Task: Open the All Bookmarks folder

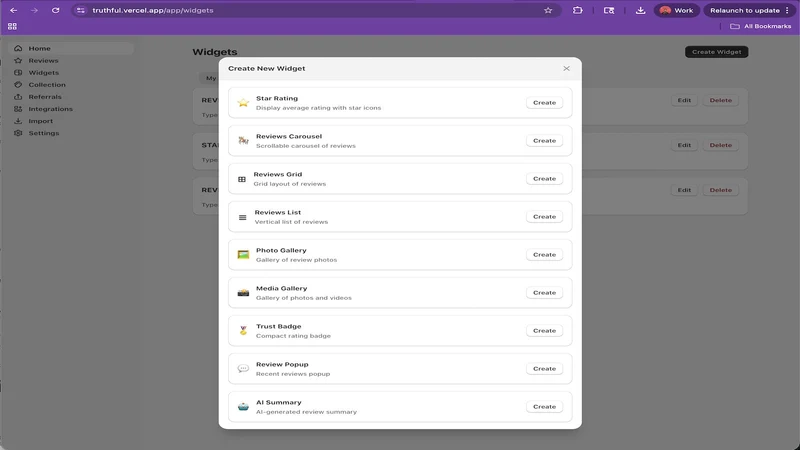Action: (761, 26)
